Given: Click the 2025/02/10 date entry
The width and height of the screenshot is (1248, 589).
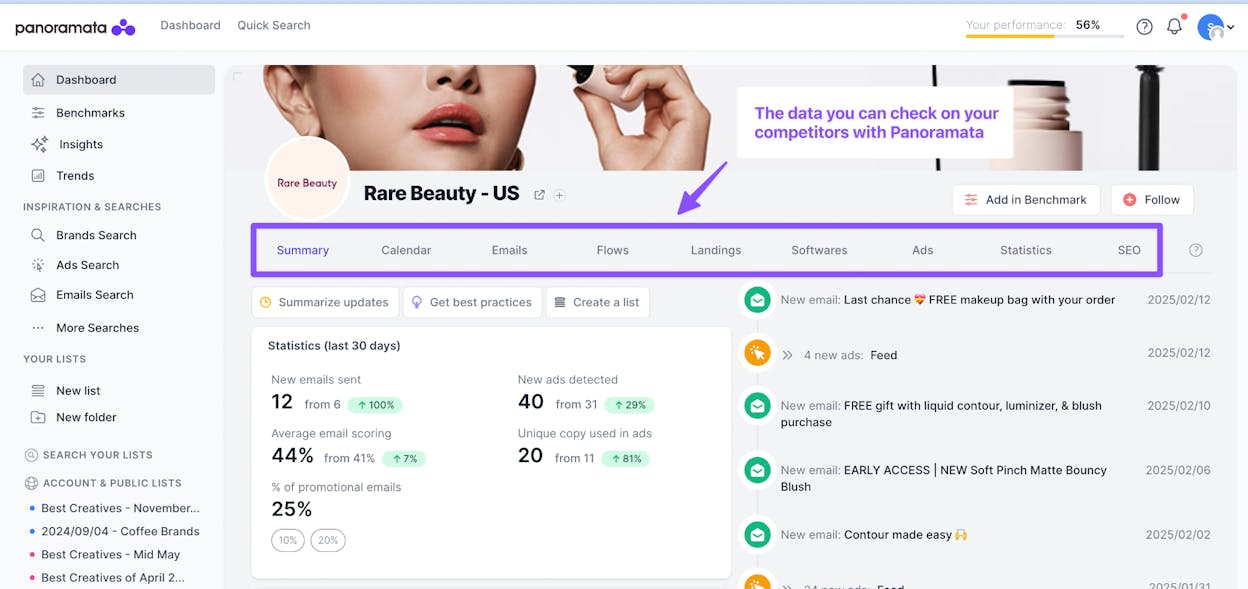Looking at the screenshot, I should (1179, 406).
